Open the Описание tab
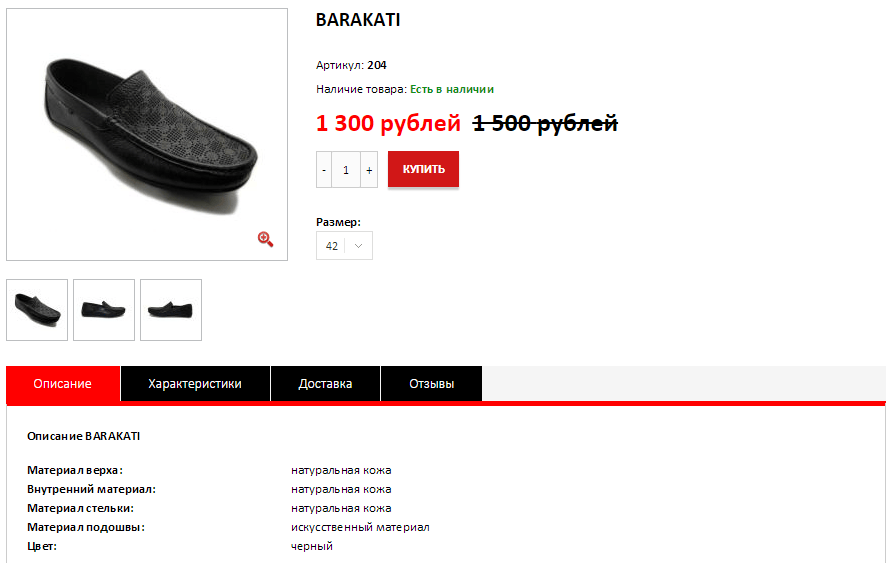Screen dimensions: 890x563 point(62,384)
